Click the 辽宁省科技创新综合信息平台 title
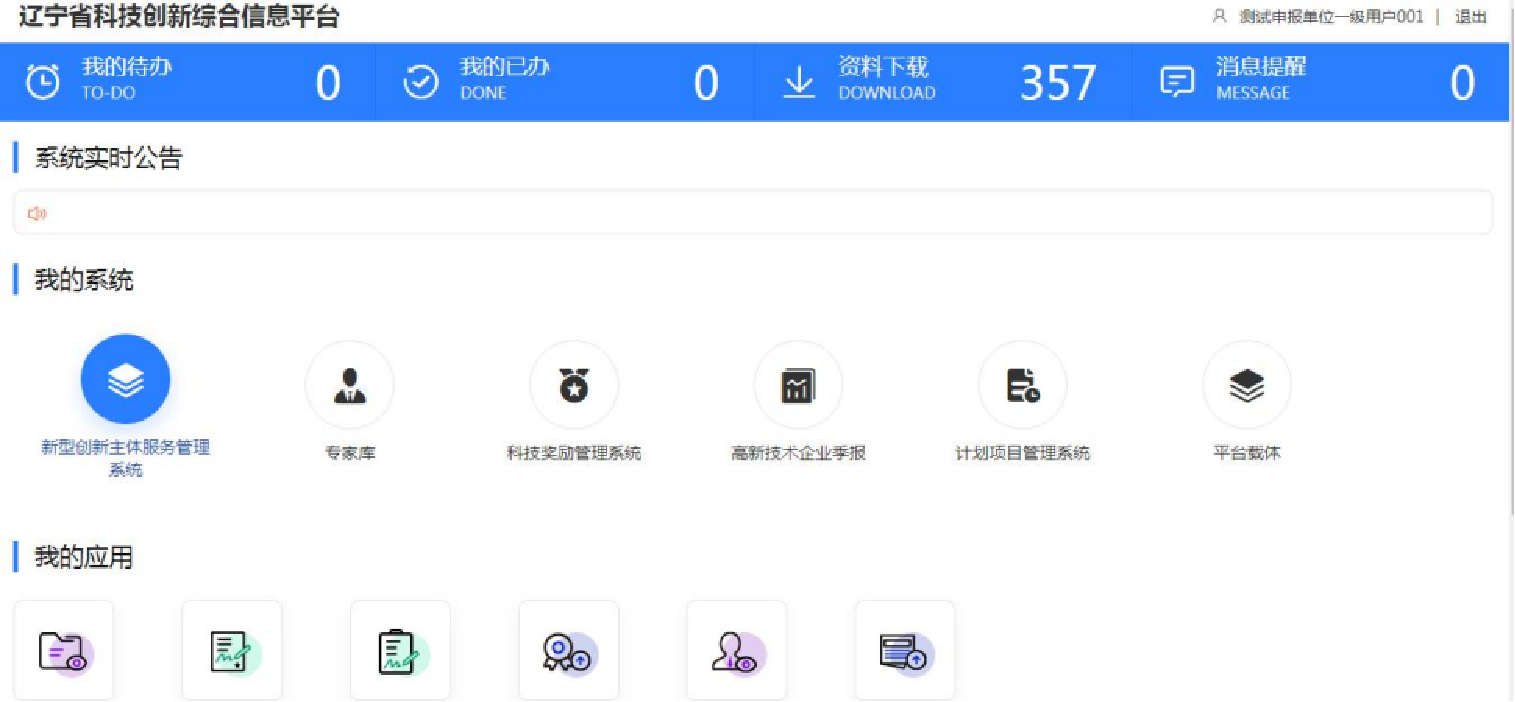 point(180,16)
